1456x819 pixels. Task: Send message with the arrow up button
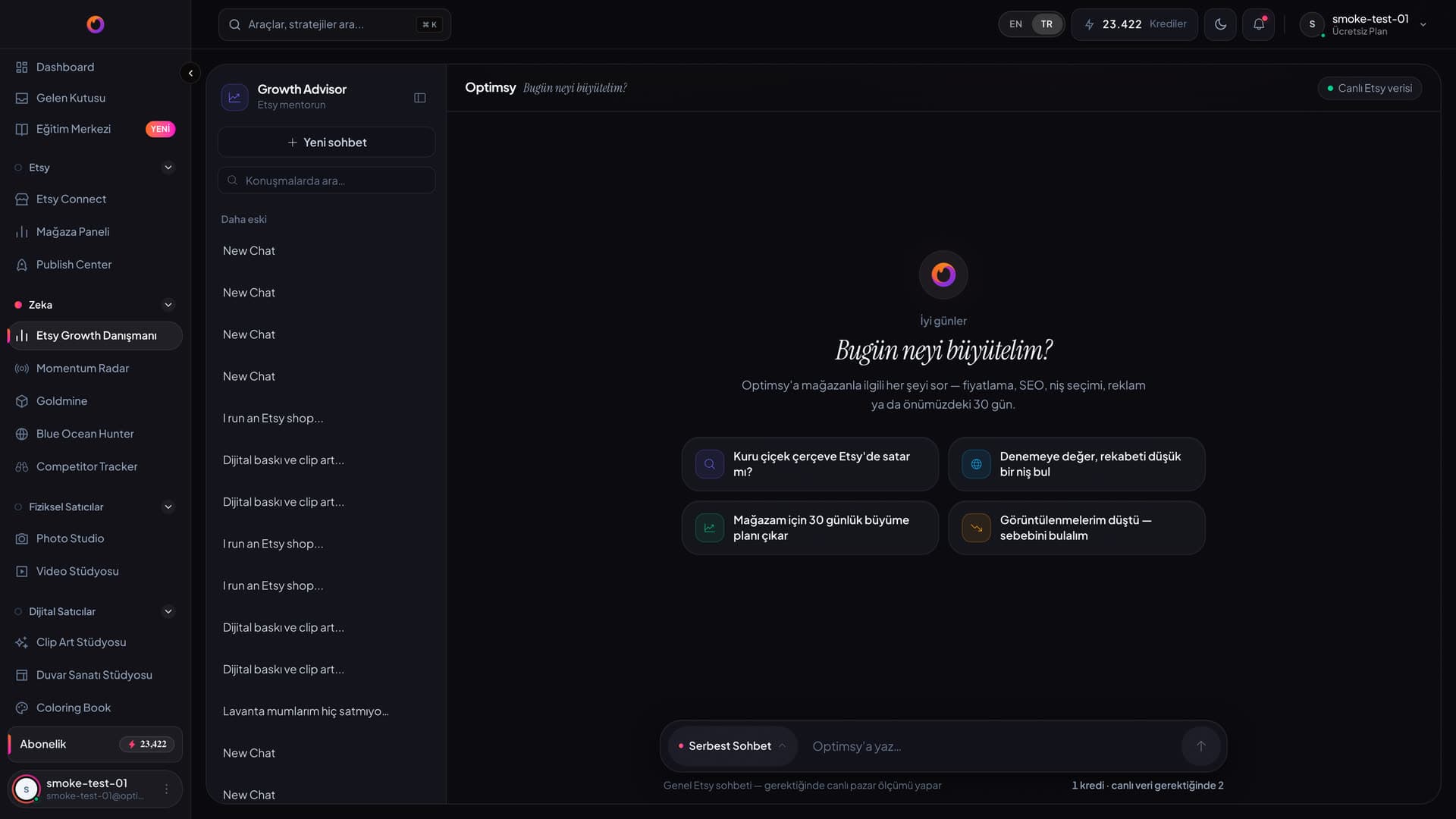pyautogui.click(x=1201, y=746)
